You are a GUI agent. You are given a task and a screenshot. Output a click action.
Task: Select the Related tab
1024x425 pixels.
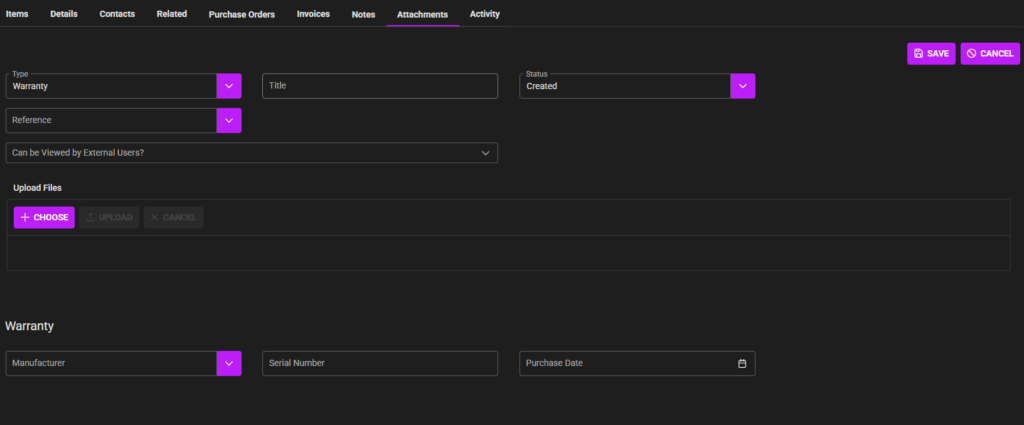[x=172, y=14]
